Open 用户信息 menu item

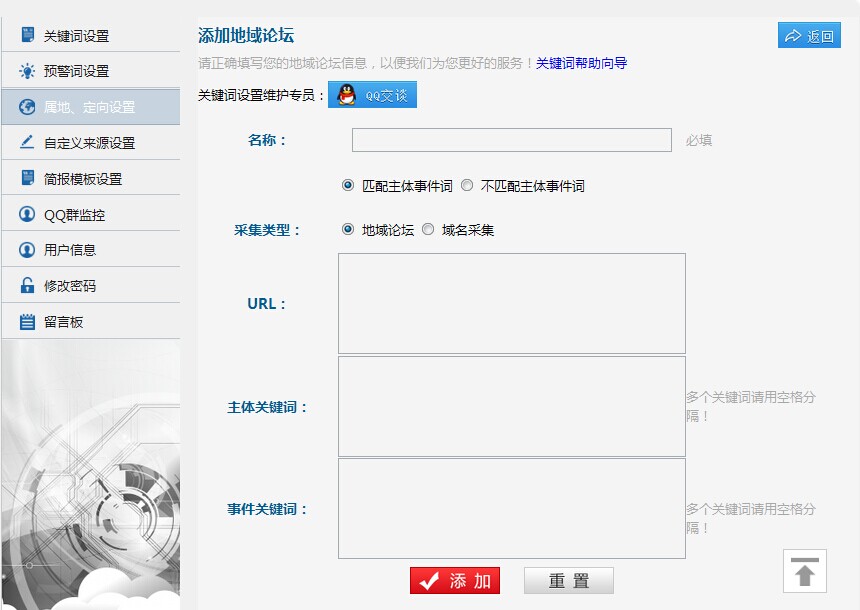[70, 250]
